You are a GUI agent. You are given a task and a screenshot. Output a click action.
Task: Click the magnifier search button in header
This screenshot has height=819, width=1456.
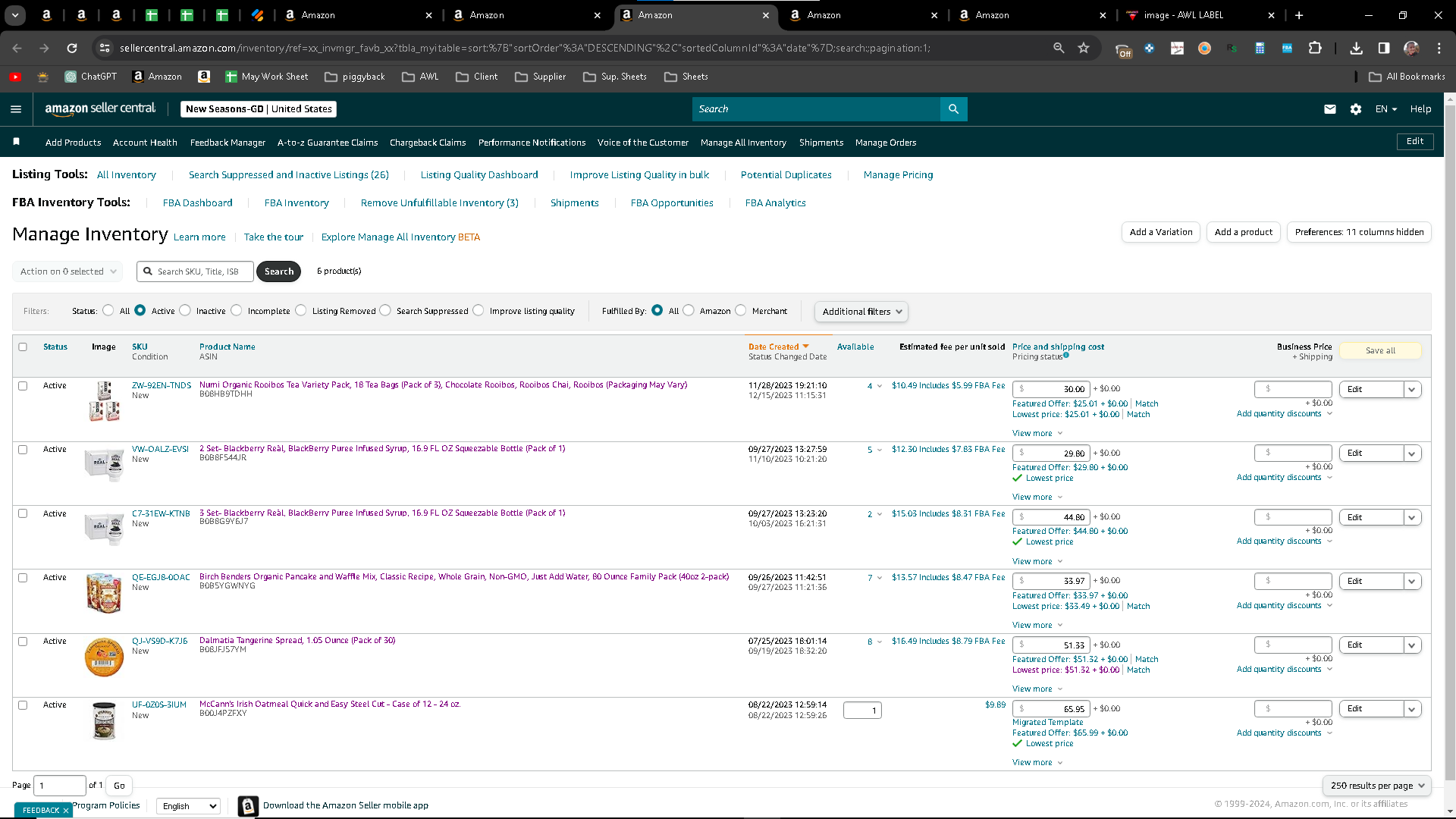953,109
